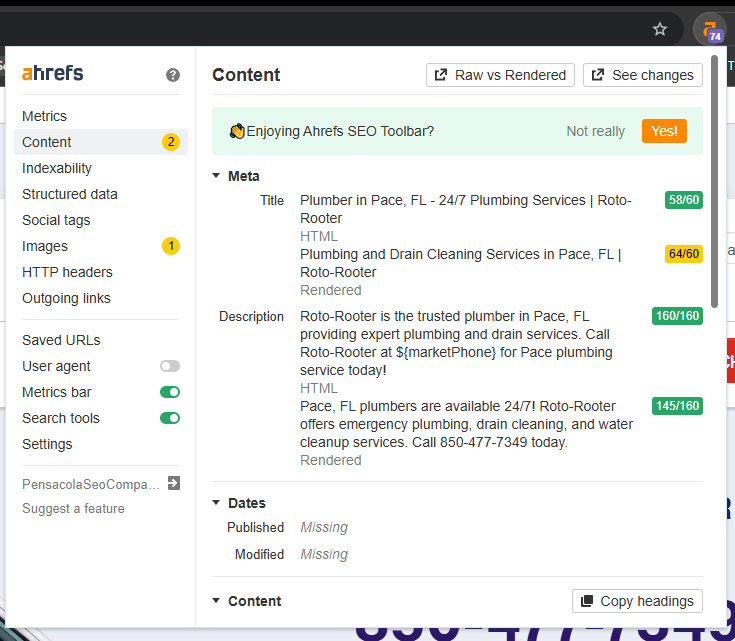Click Suggest a feature link
This screenshot has width=735, height=641.
coord(73,509)
